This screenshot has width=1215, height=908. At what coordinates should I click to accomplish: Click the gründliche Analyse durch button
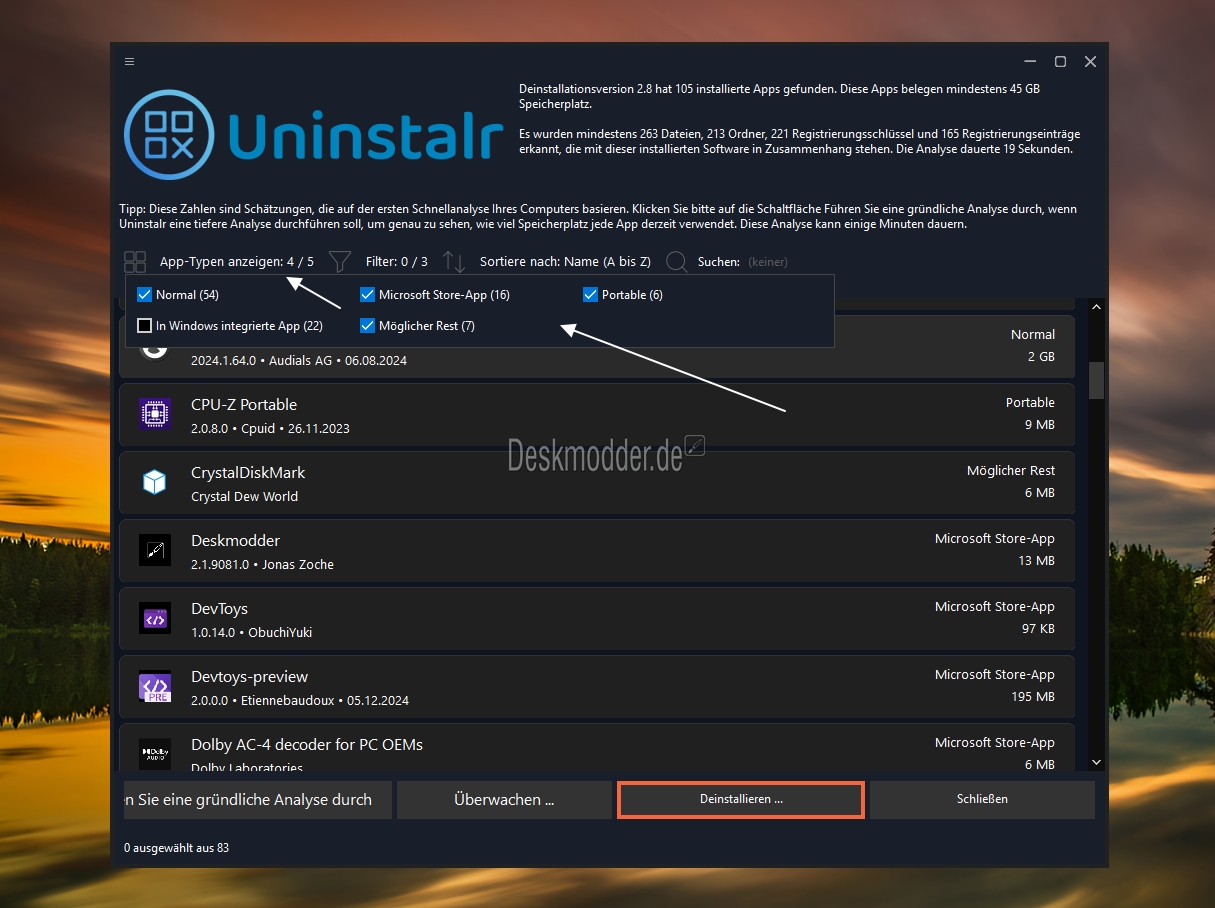tap(256, 800)
